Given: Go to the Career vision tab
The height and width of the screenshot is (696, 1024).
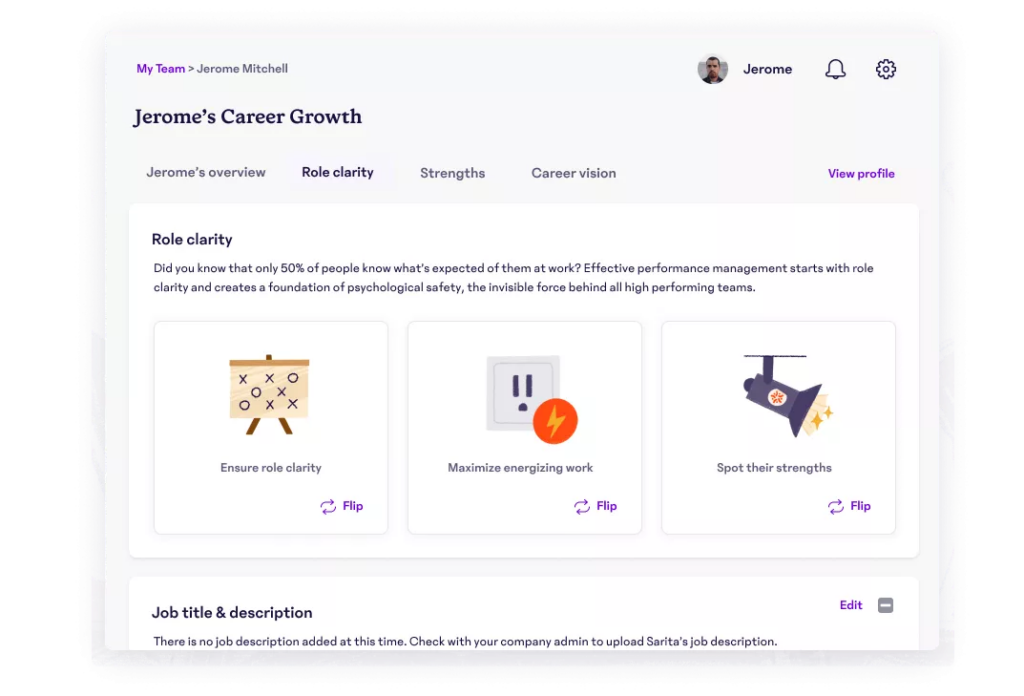Looking at the screenshot, I should [x=573, y=173].
